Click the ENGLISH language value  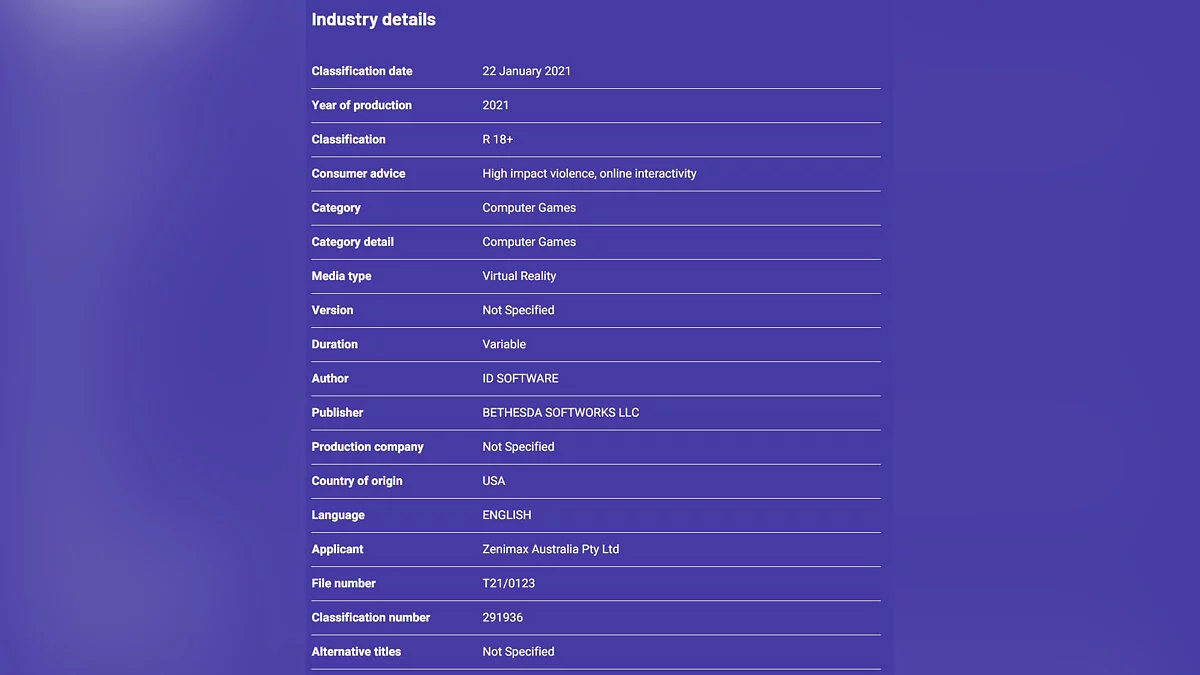[507, 515]
